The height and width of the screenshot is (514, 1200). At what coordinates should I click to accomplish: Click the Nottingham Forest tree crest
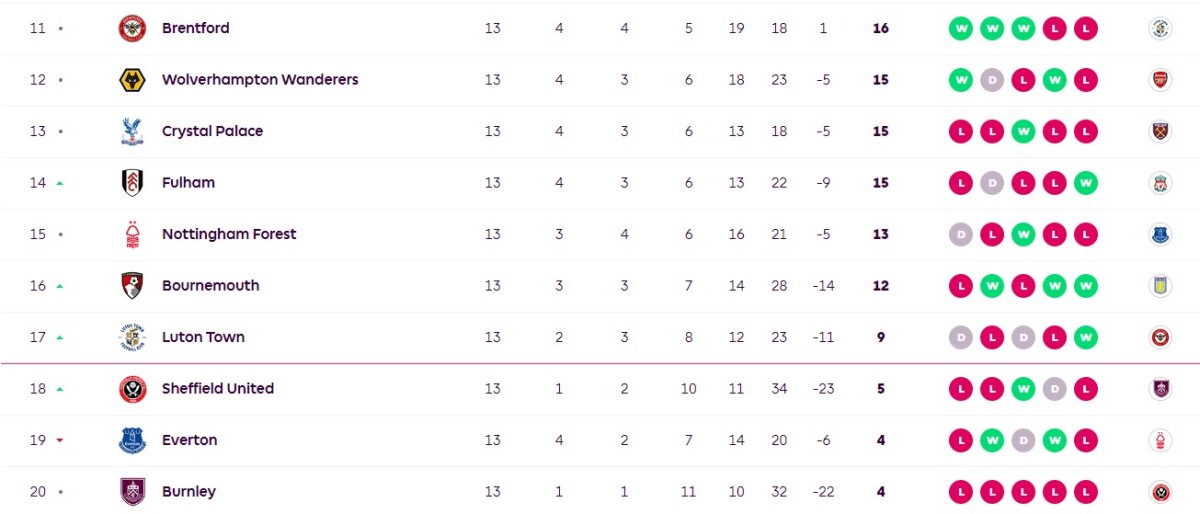[x=132, y=235]
